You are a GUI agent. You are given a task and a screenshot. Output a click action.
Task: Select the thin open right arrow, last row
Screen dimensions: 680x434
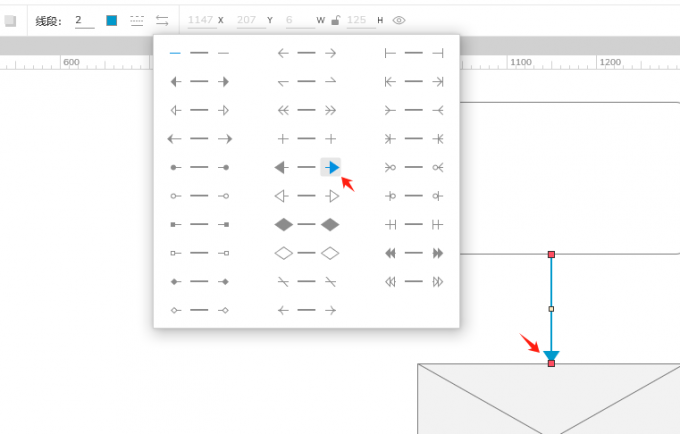point(330,310)
